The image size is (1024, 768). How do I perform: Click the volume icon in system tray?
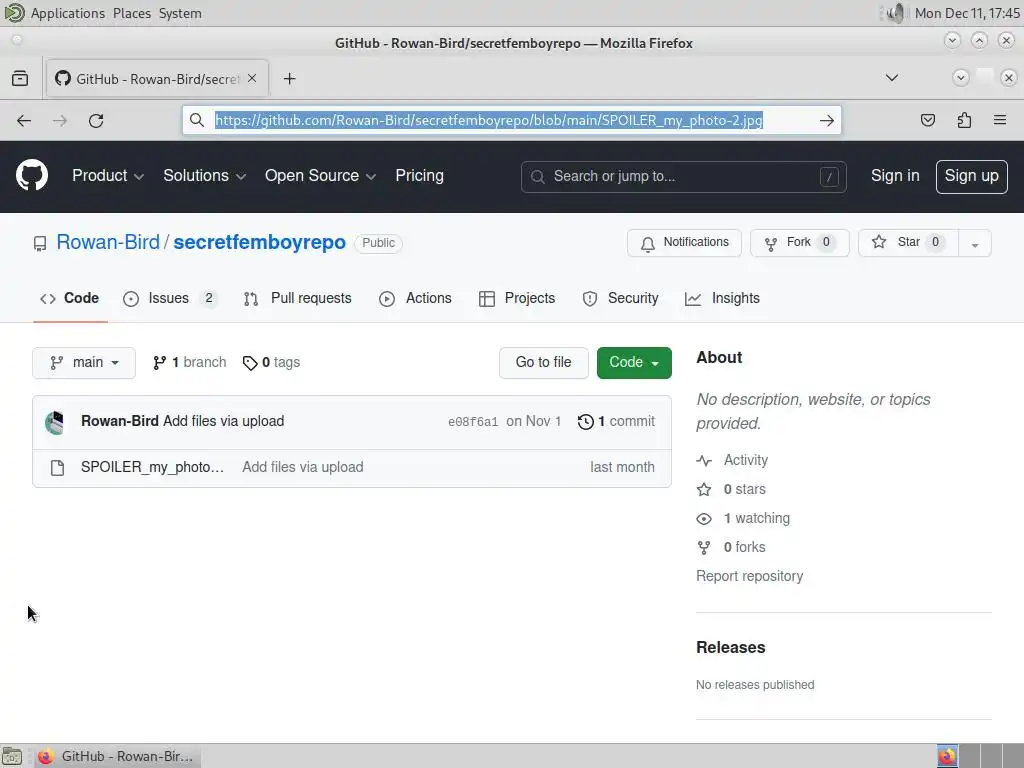click(x=896, y=13)
